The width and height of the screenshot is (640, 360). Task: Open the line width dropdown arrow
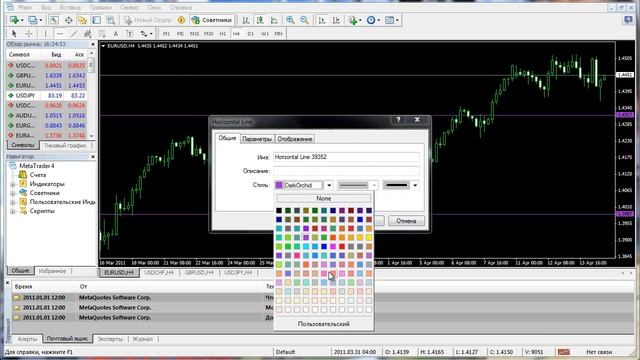tap(415, 185)
